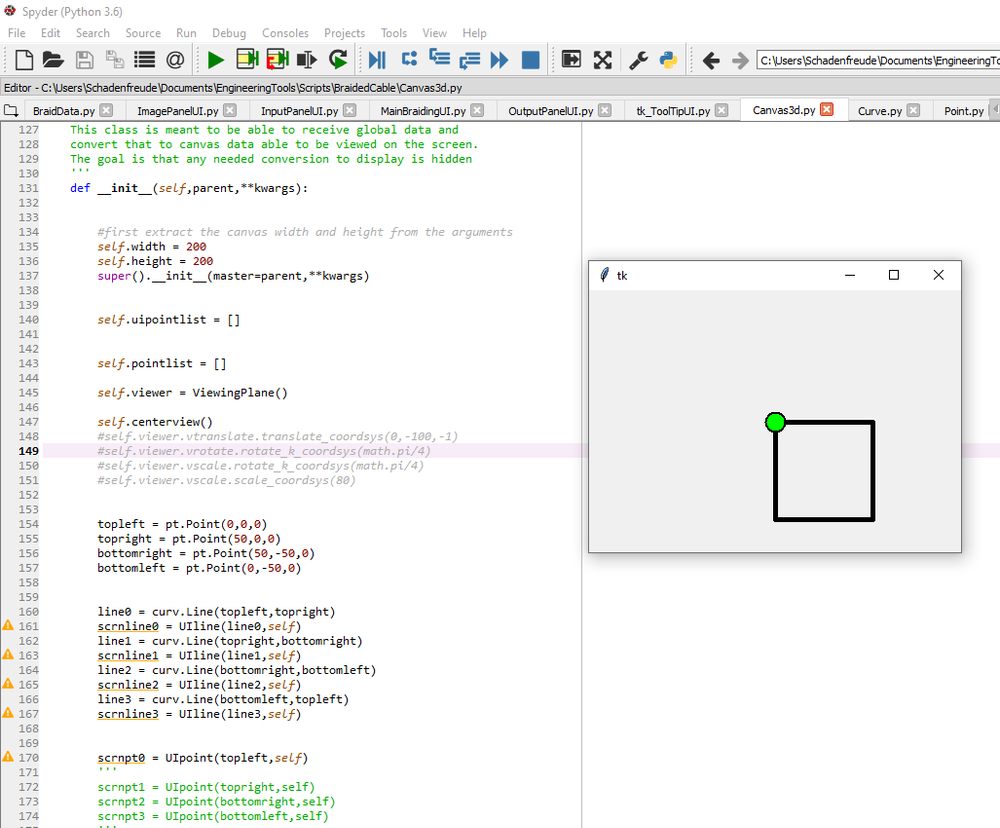The width and height of the screenshot is (1000, 828).
Task: Click the Run until return icon
Action: click(470, 60)
